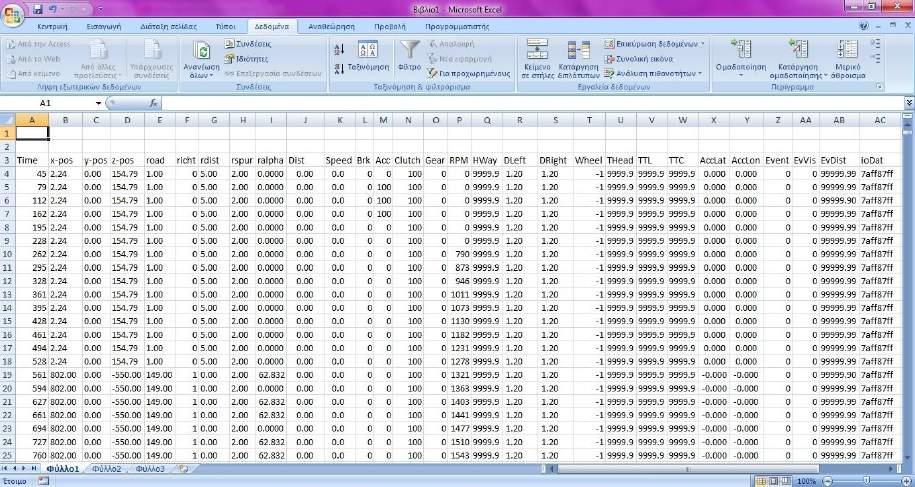The width and height of the screenshot is (915, 487).
Task: Open the Προγραμματιστής tab
Action: (457, 27)
